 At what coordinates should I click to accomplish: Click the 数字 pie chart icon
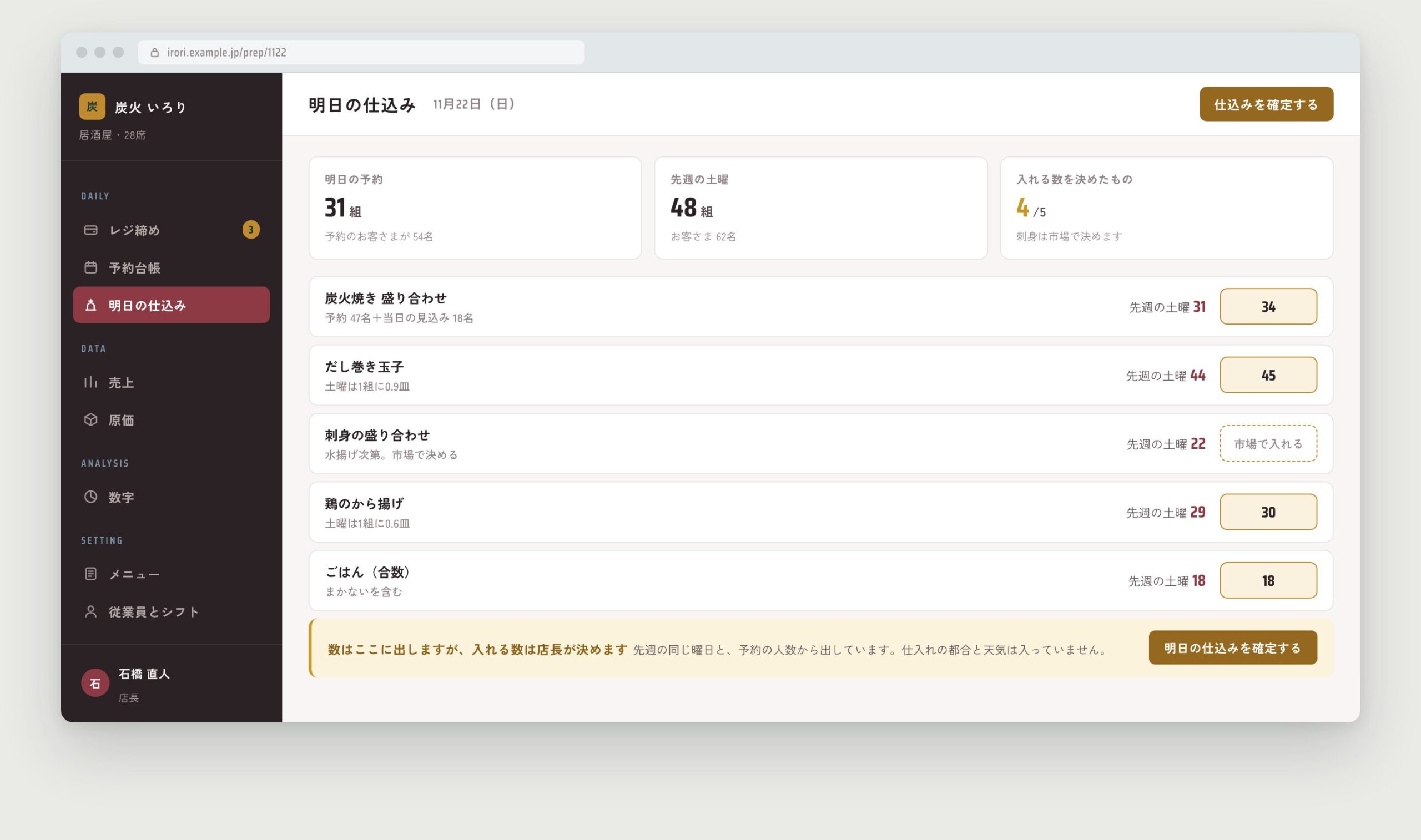tap(90, 497)
